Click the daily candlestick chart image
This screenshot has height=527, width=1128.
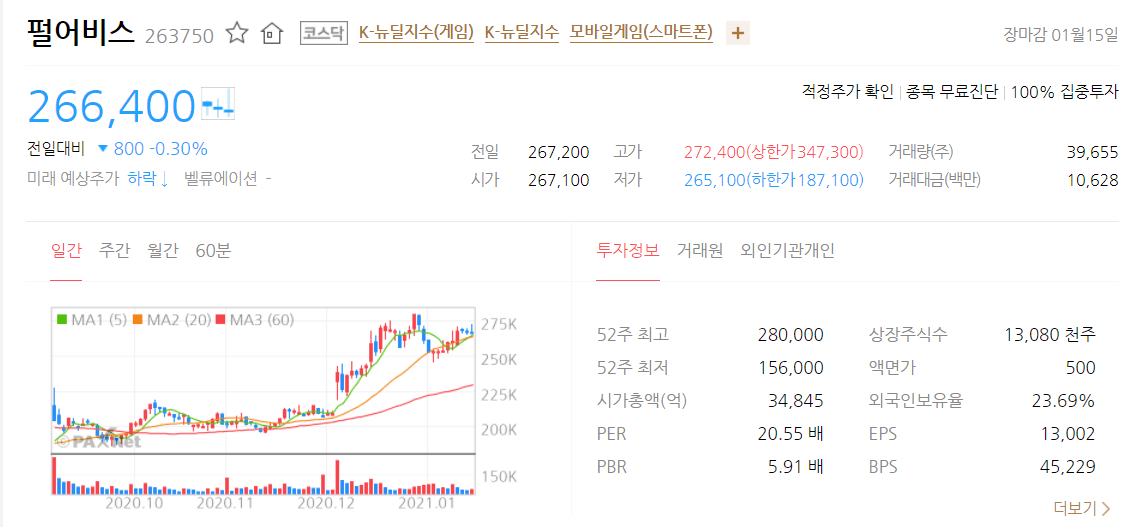[263, 381]
